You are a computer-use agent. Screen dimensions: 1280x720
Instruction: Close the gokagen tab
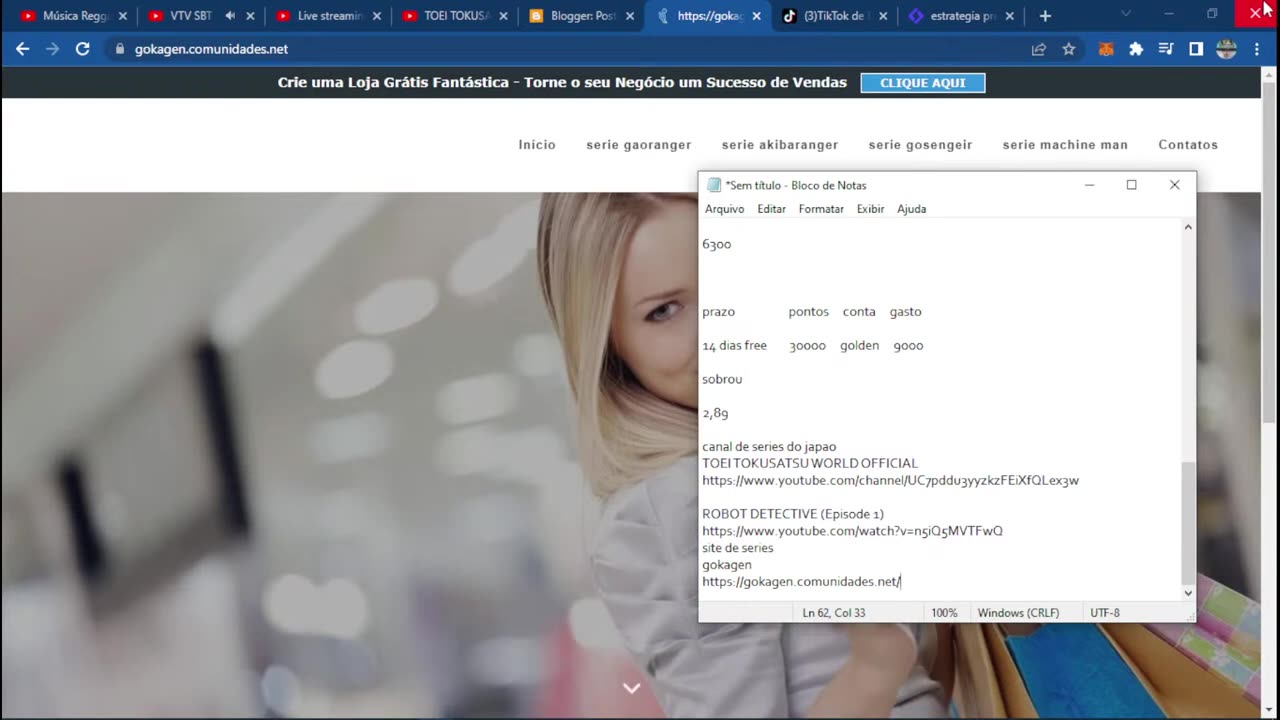click(x=757, y=16)
